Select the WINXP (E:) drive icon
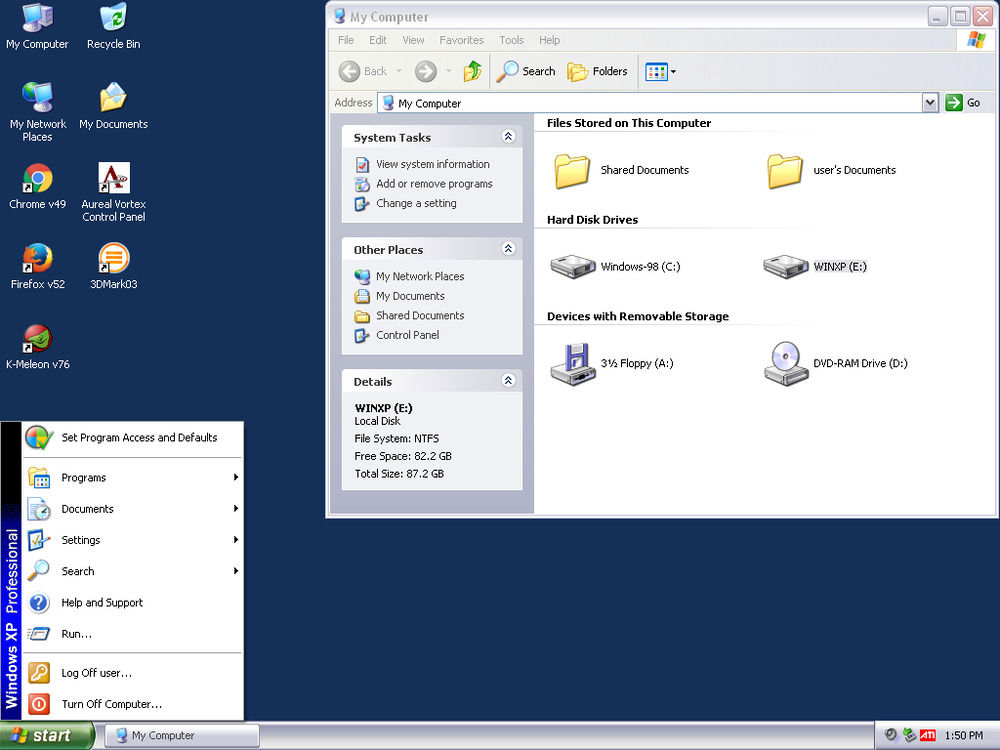 [x=785, y=267]
